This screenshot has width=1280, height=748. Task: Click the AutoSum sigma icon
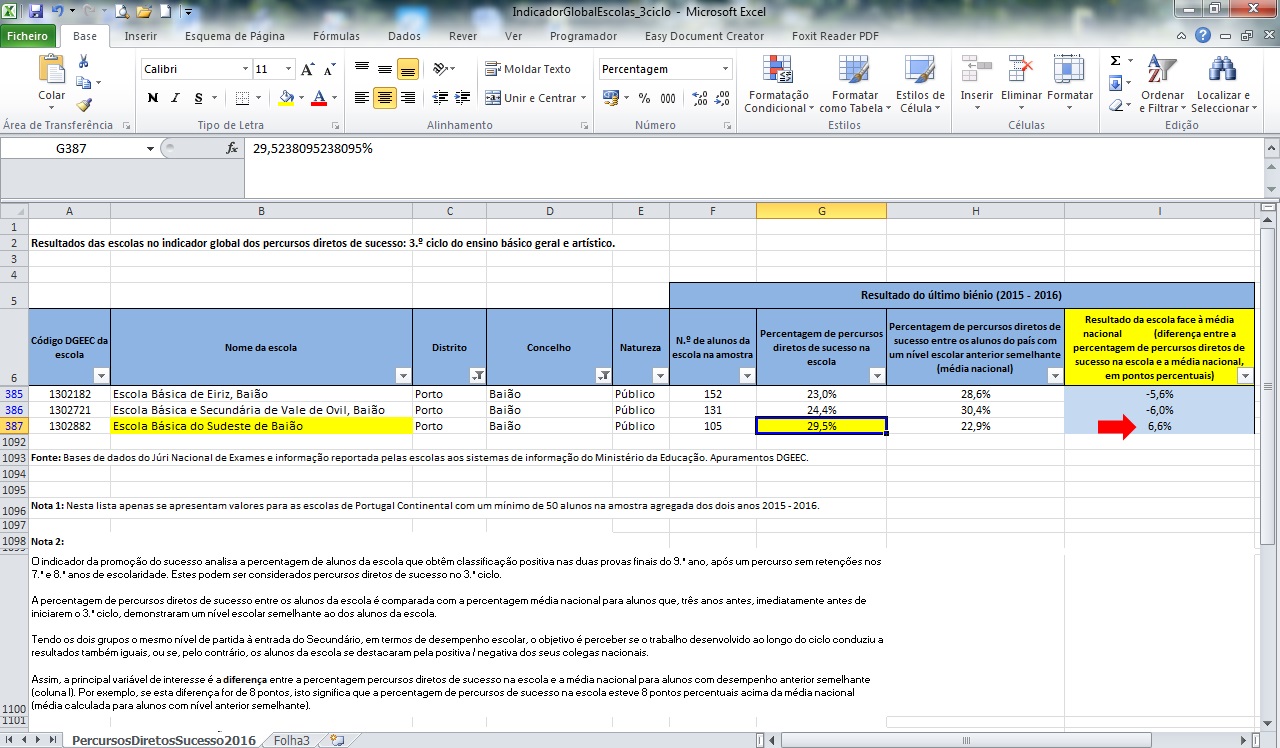click(1115, 61)
